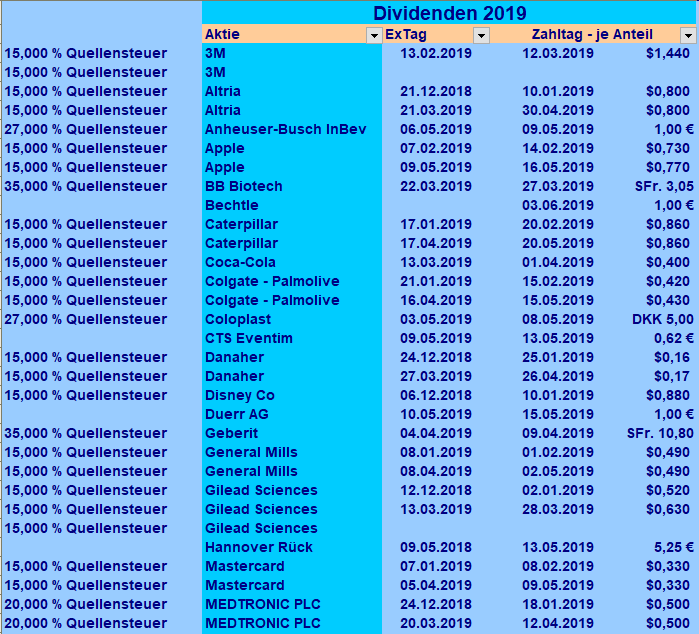Select the Disney Co cell

[x=292, y=395]
